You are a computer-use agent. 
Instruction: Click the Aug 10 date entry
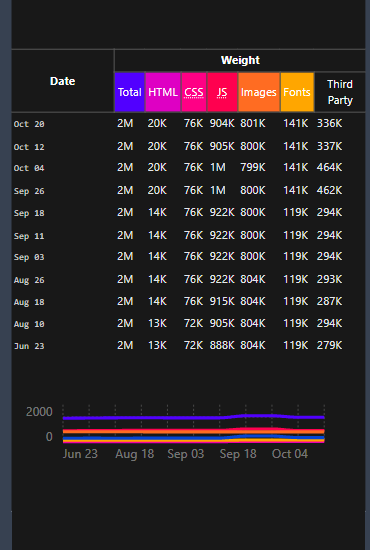(x=29, y=324)
